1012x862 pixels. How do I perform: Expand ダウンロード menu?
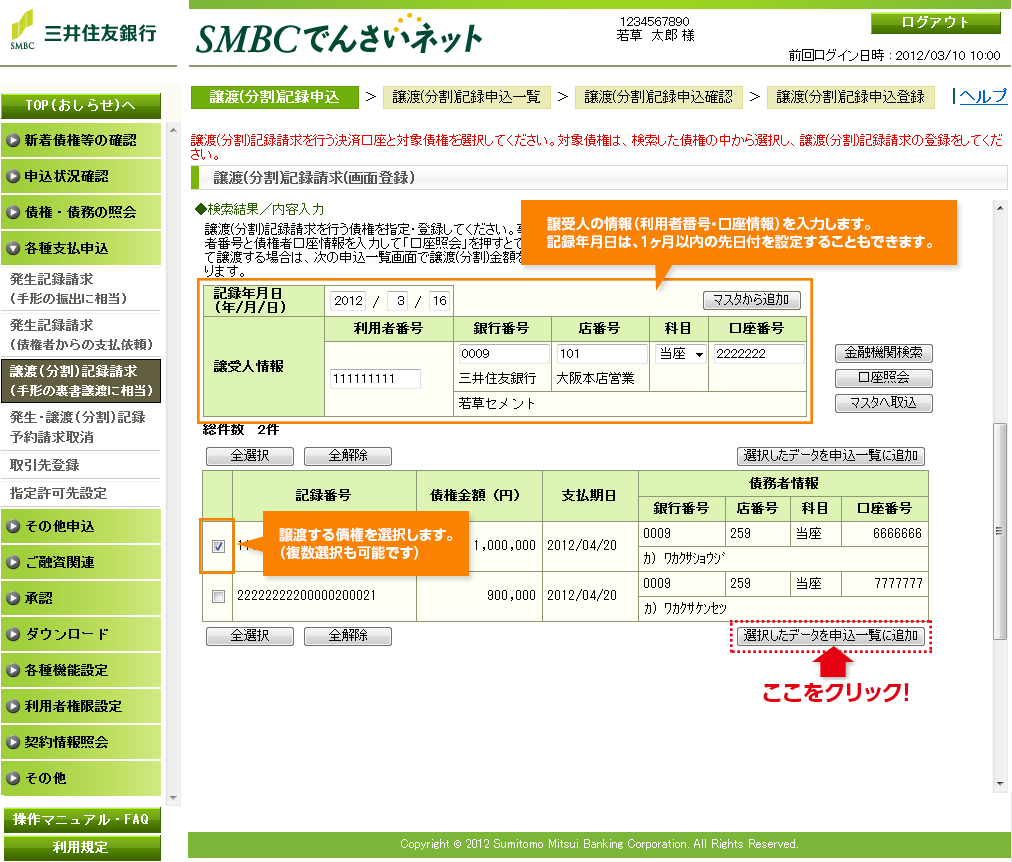(81, 634)
